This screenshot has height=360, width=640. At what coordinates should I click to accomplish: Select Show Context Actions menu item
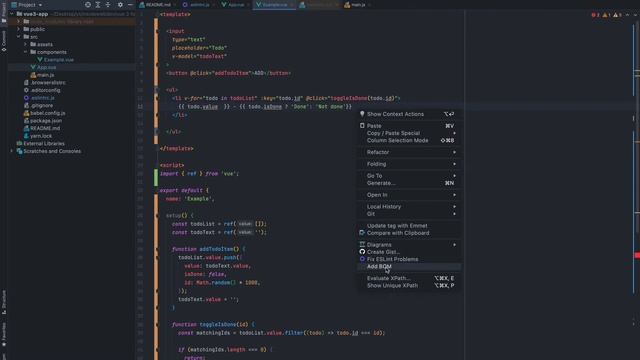tap(410, 114)
